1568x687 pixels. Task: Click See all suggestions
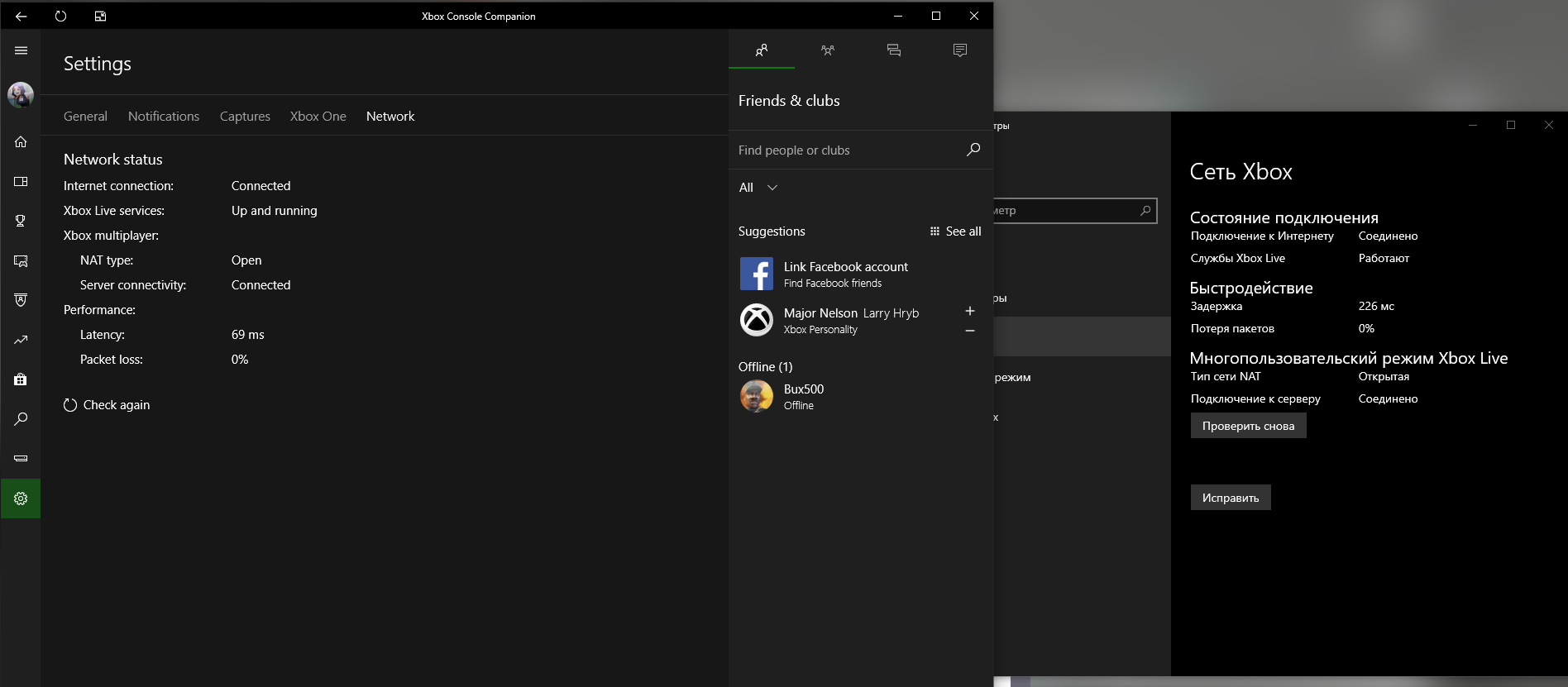click(956, 231)
